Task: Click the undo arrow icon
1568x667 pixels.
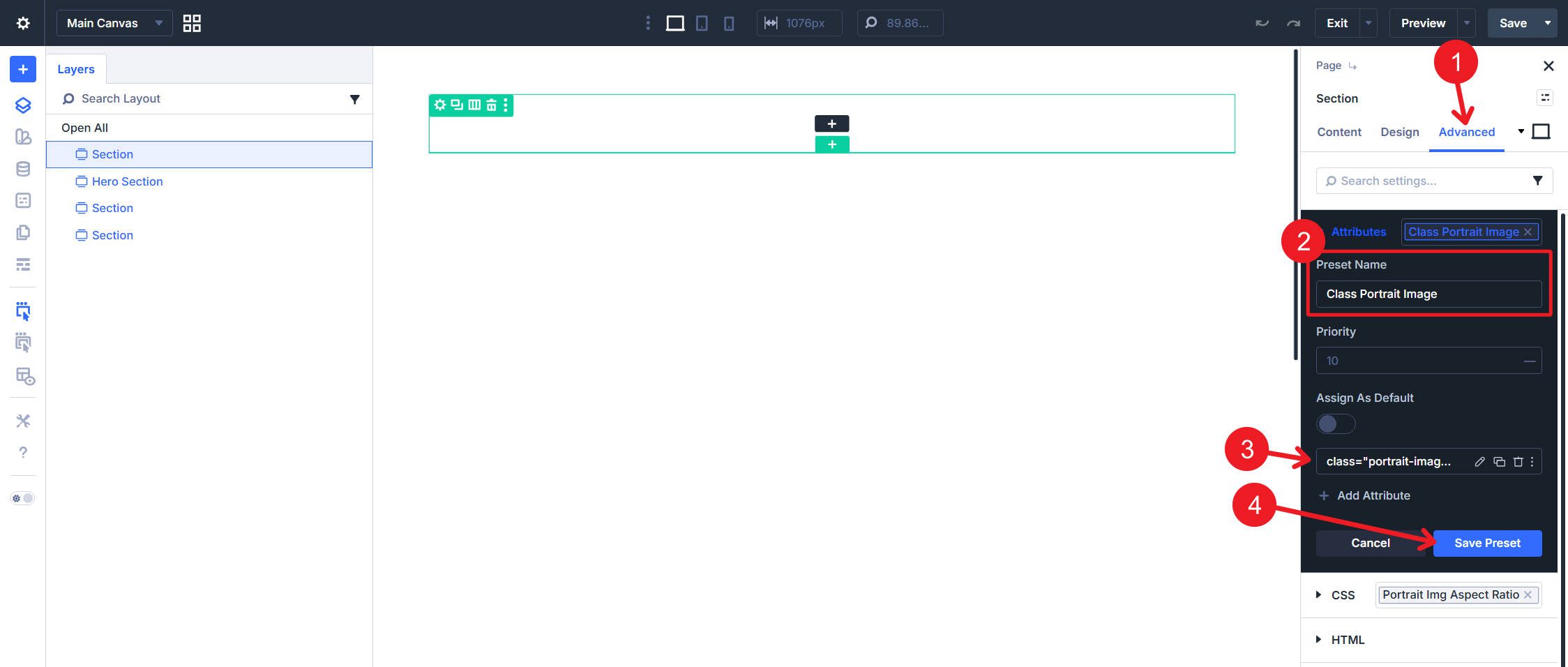Action: pyautogui.click(x=1262, y=23)
